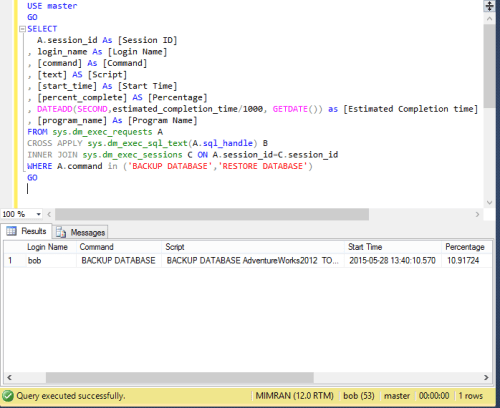Viewport: 500px width, 408px height.
Task: Select the '2015-05-28 13:40:10.570' start time cell
Action: [393, 260]
